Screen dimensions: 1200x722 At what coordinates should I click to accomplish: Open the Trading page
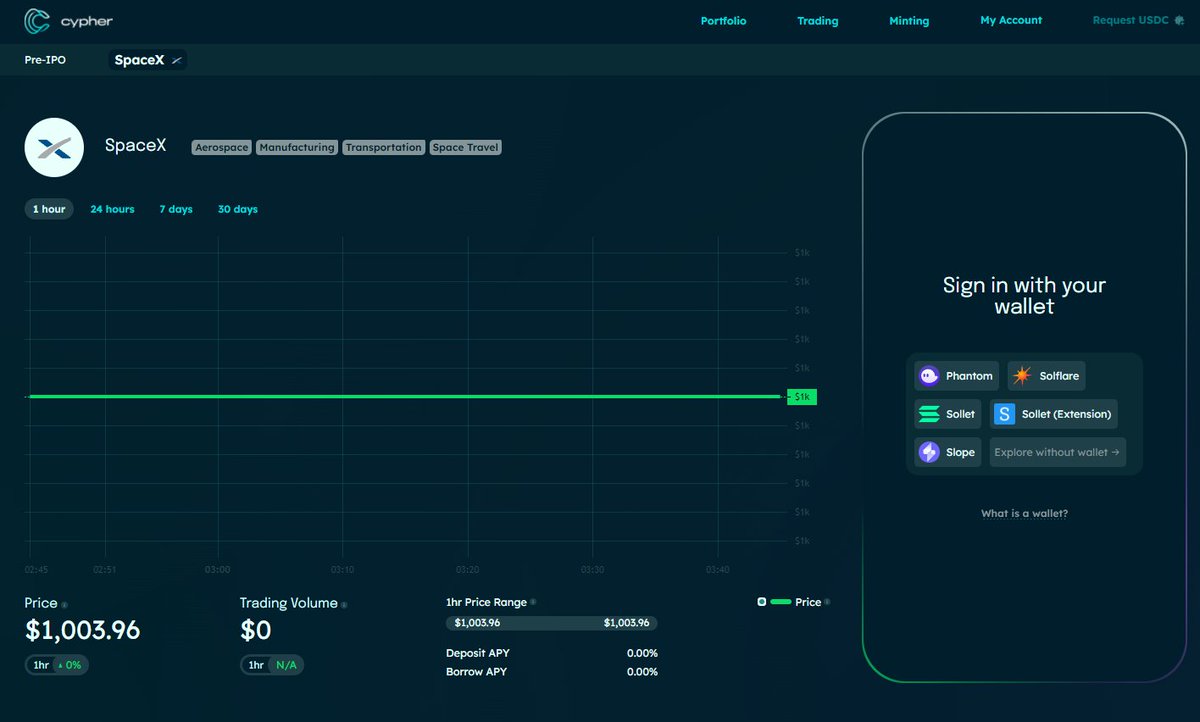pyautogui.click(x=818, y=21)
